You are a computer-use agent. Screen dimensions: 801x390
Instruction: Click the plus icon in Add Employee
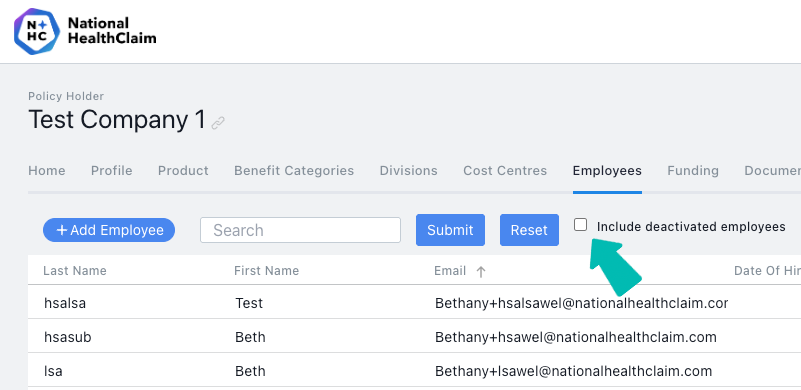62,230
